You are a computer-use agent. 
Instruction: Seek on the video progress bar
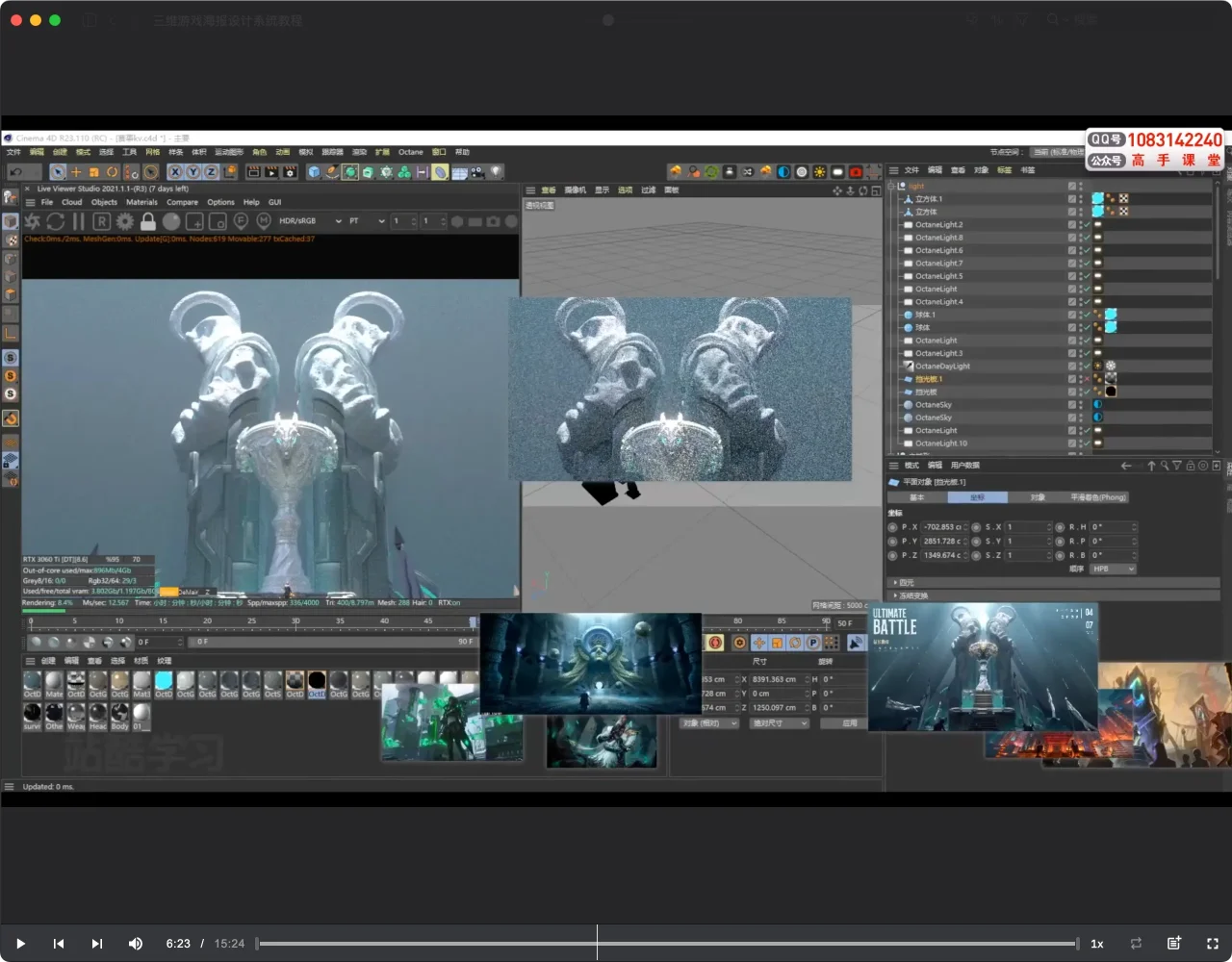668,944
